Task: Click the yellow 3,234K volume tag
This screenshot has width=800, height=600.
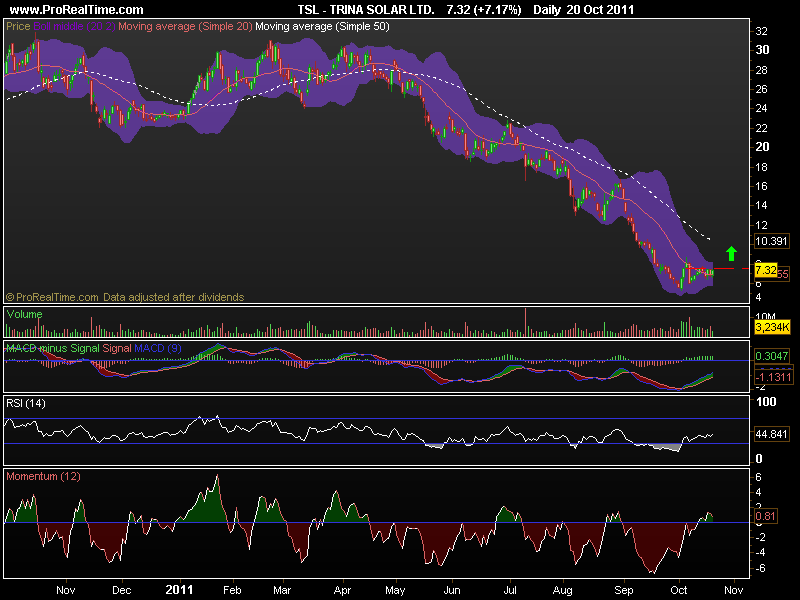Action: (x=772, y=327)
